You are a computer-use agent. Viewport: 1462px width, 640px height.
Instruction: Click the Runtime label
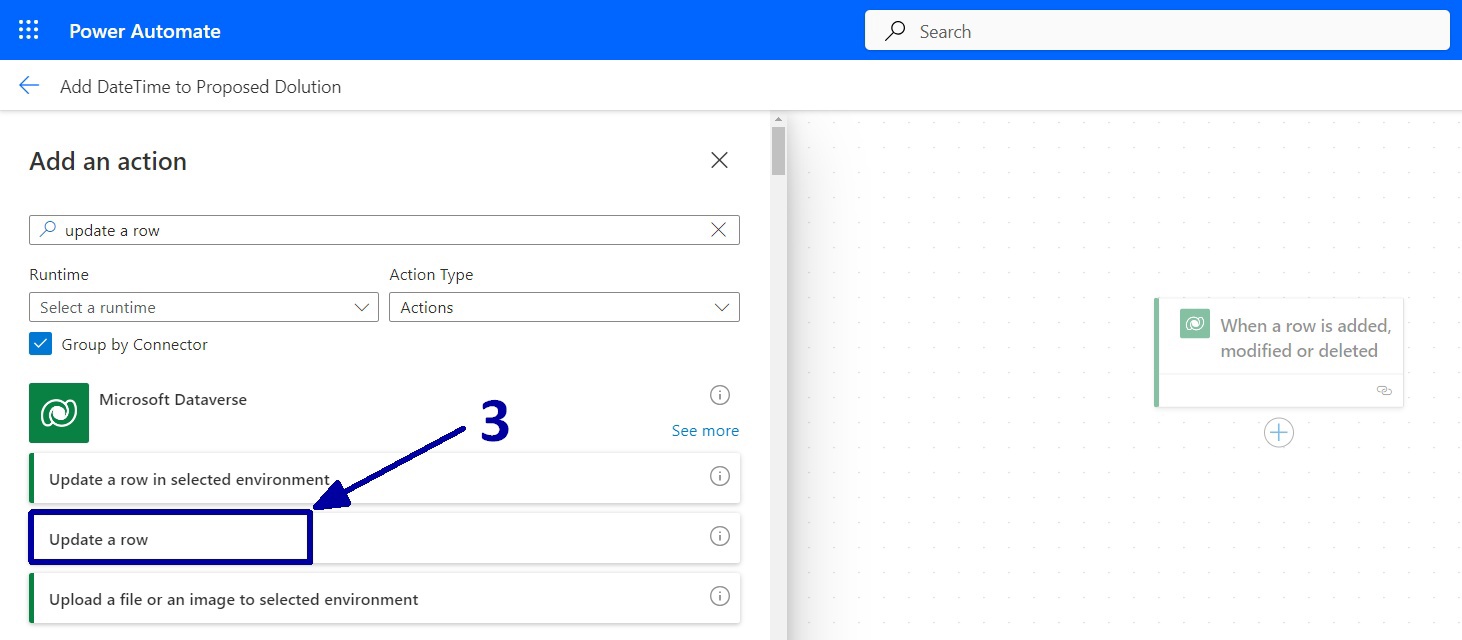pyautogui.click(x=59, y=274)
